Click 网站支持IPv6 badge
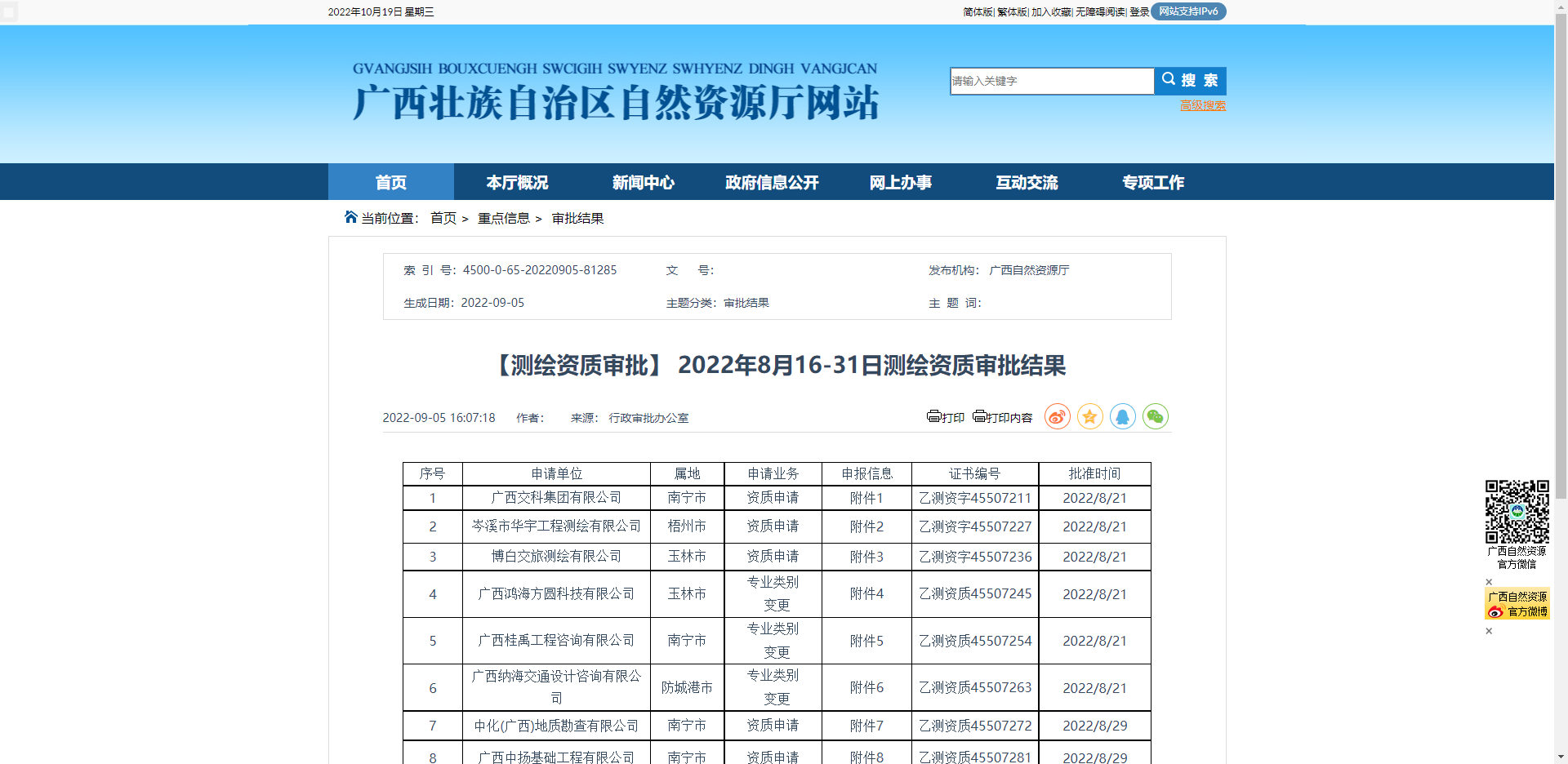The height and width of the screenshot is (764, 1568). point(1188,11)
